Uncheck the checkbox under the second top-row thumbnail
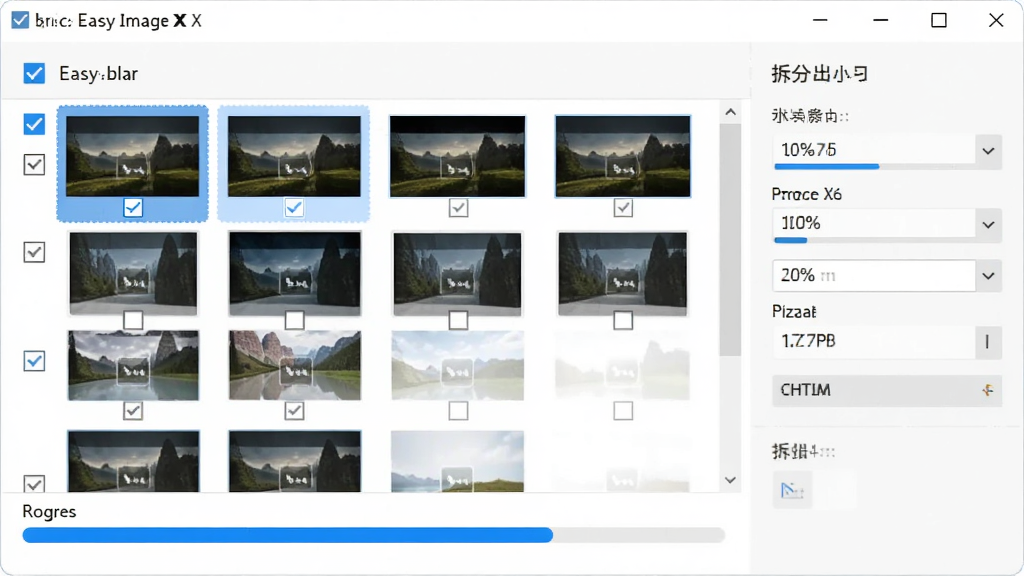 coord(294,208)
